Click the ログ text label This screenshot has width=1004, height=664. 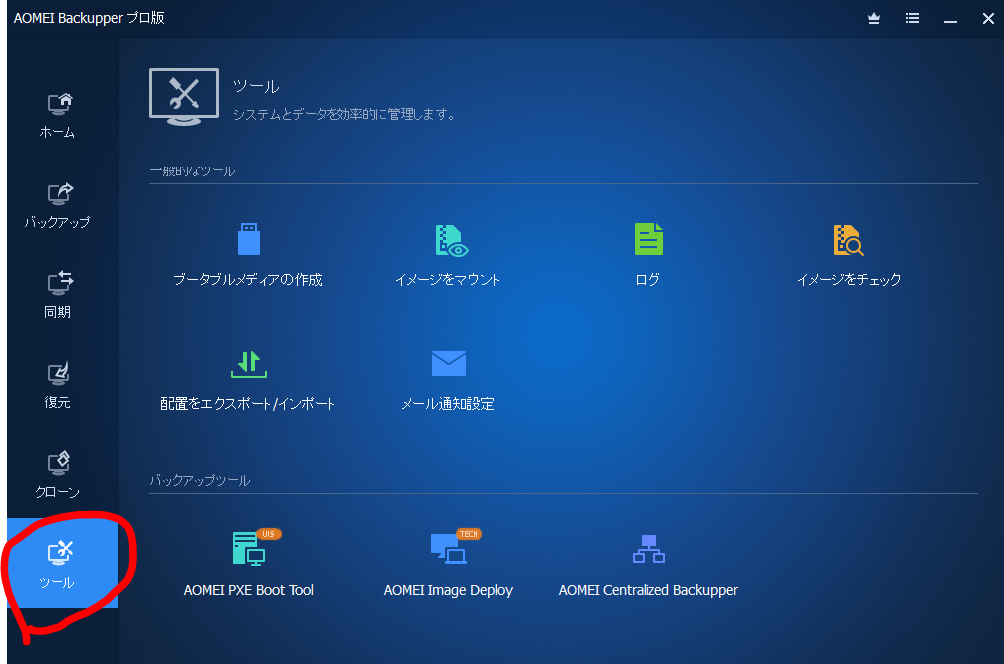pyautogui.click(x=647, y=279)
